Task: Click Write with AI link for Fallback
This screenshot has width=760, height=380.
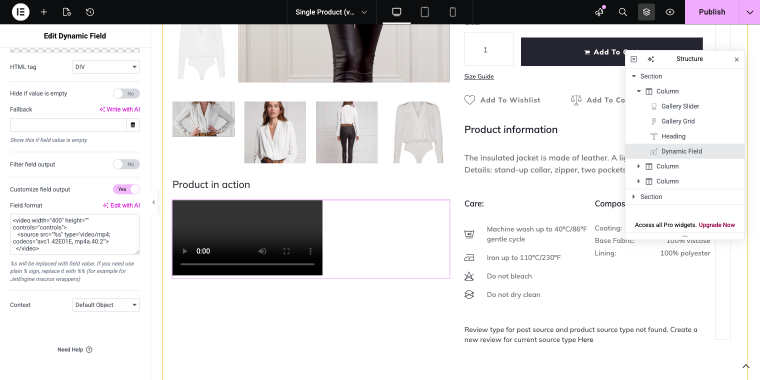Action: (120, 110)
